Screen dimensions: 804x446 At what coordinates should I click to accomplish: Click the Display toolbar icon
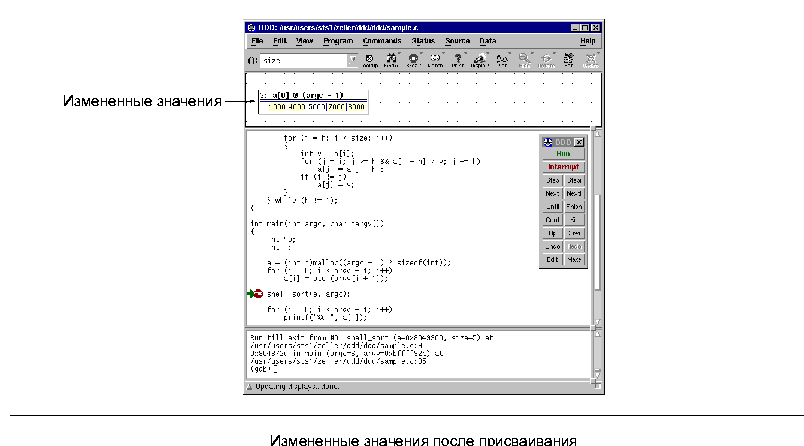(481, 60)
